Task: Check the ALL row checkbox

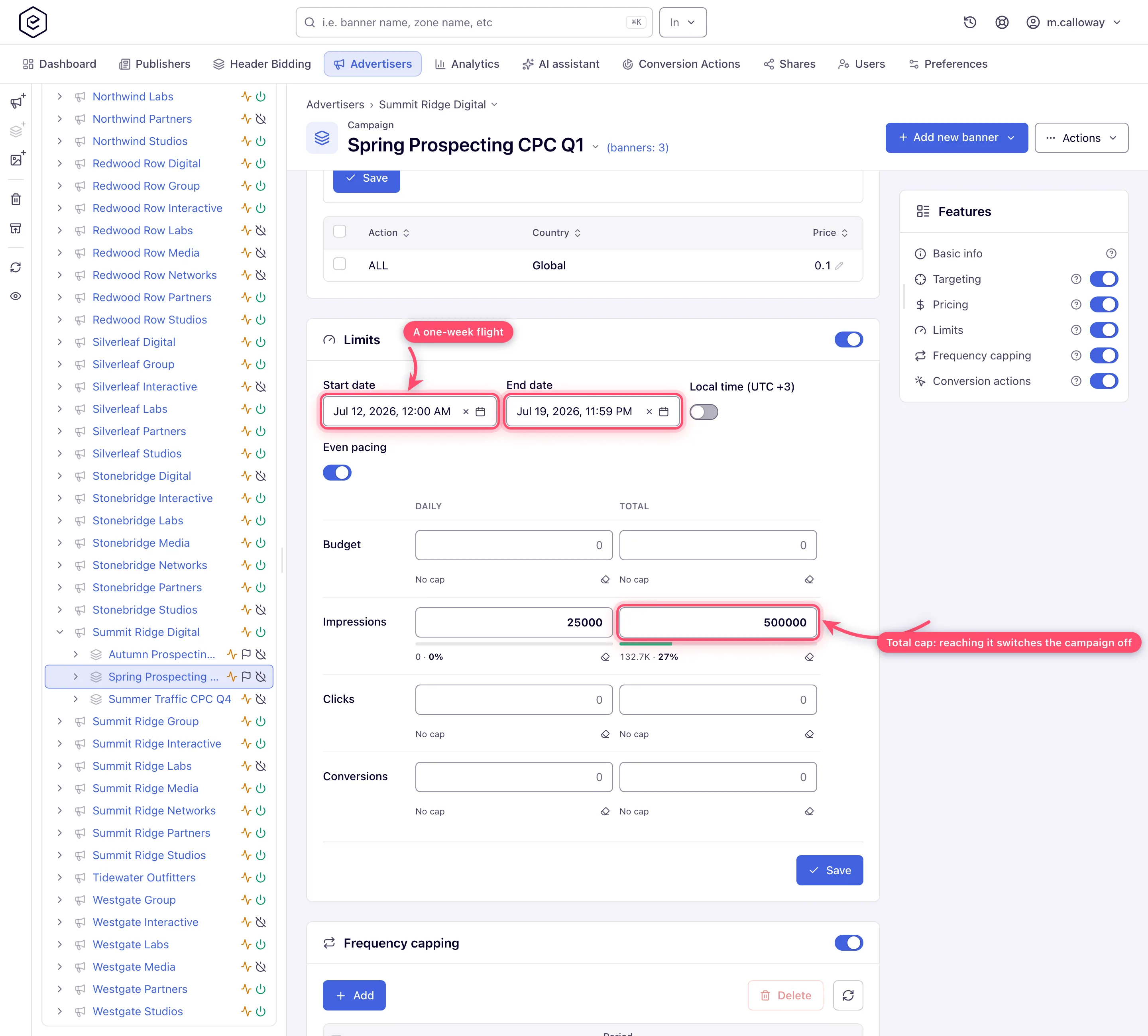Action: pos(339,264)
